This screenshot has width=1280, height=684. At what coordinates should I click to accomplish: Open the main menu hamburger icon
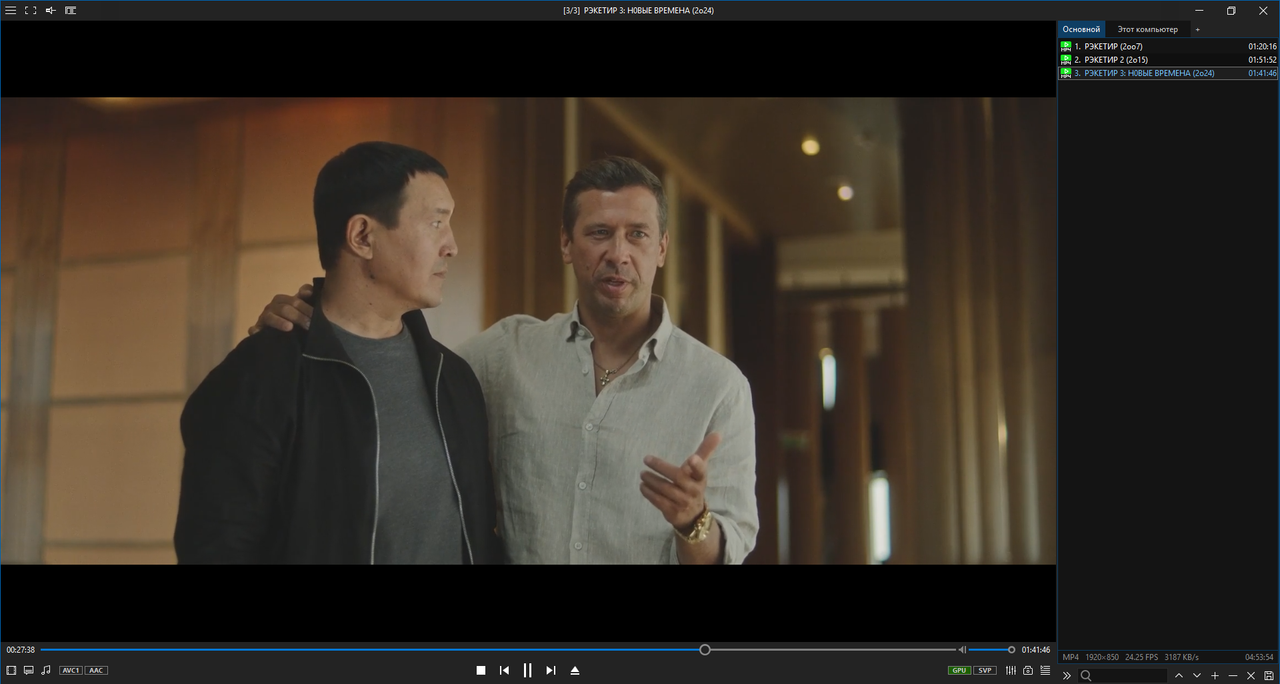tap(10, 10)
